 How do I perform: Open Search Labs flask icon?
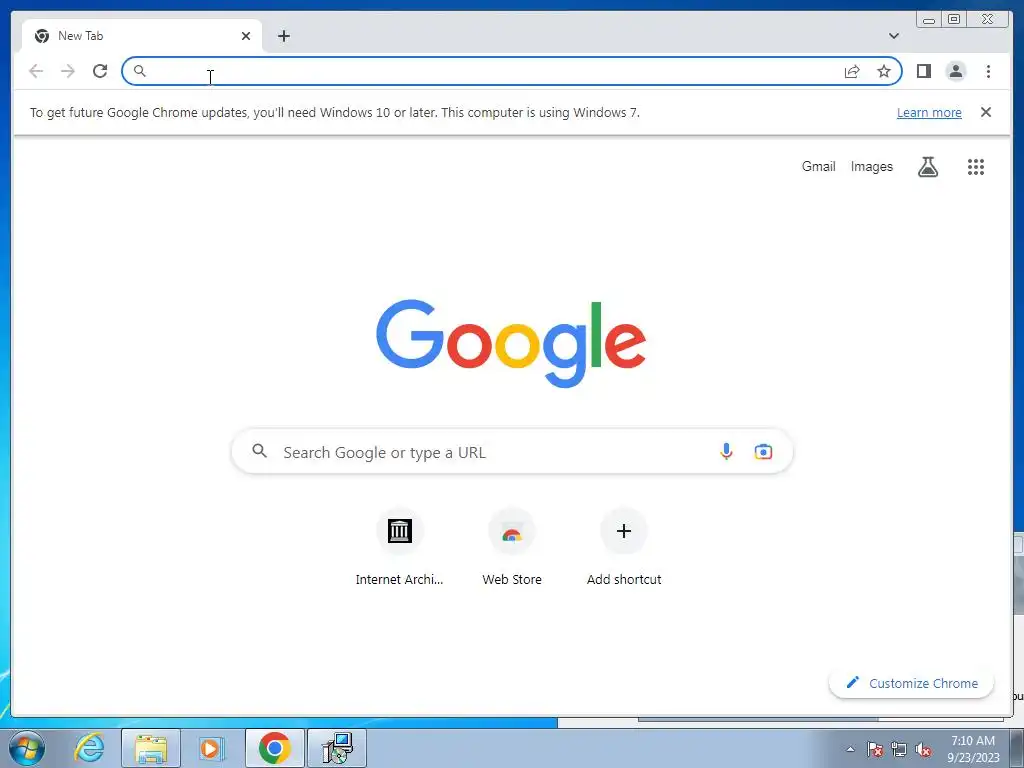coord(927,167)
